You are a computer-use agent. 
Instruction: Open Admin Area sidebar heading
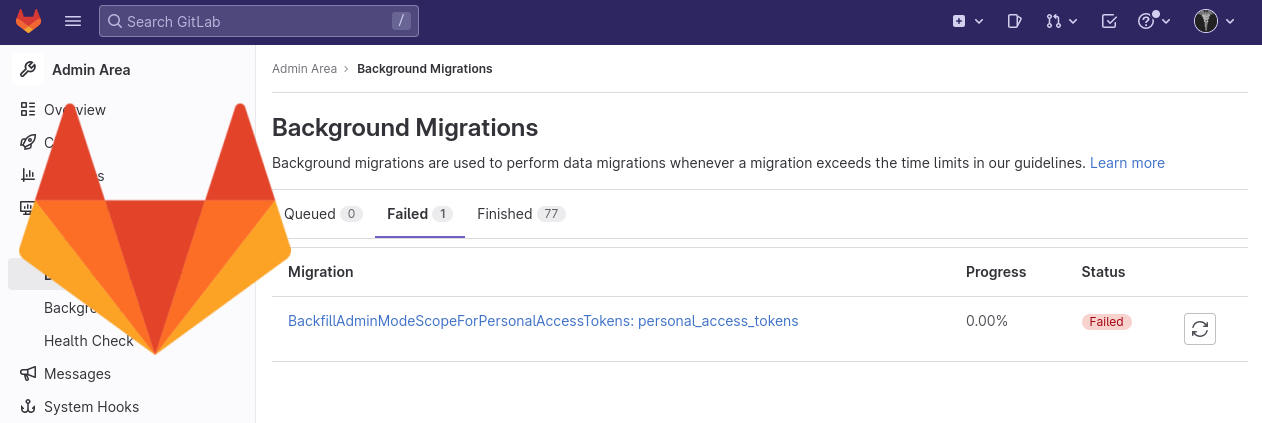click(x=91, y=70)
